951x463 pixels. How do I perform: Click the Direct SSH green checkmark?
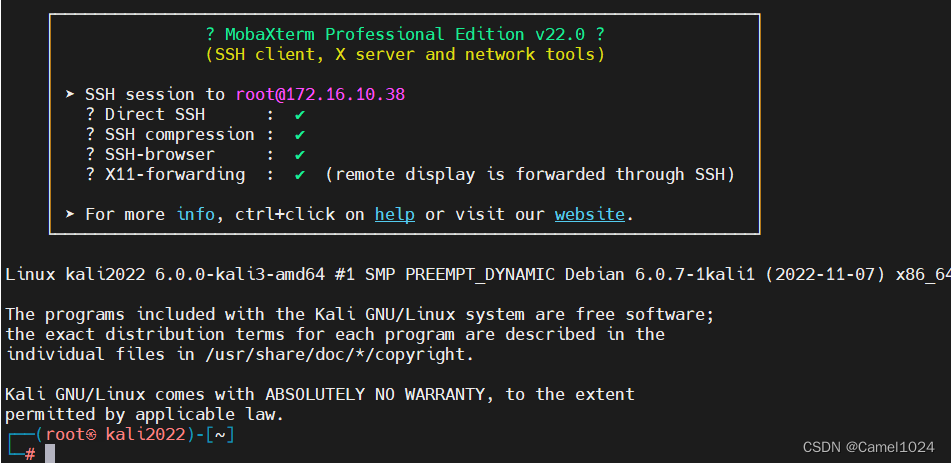(300, 115)
